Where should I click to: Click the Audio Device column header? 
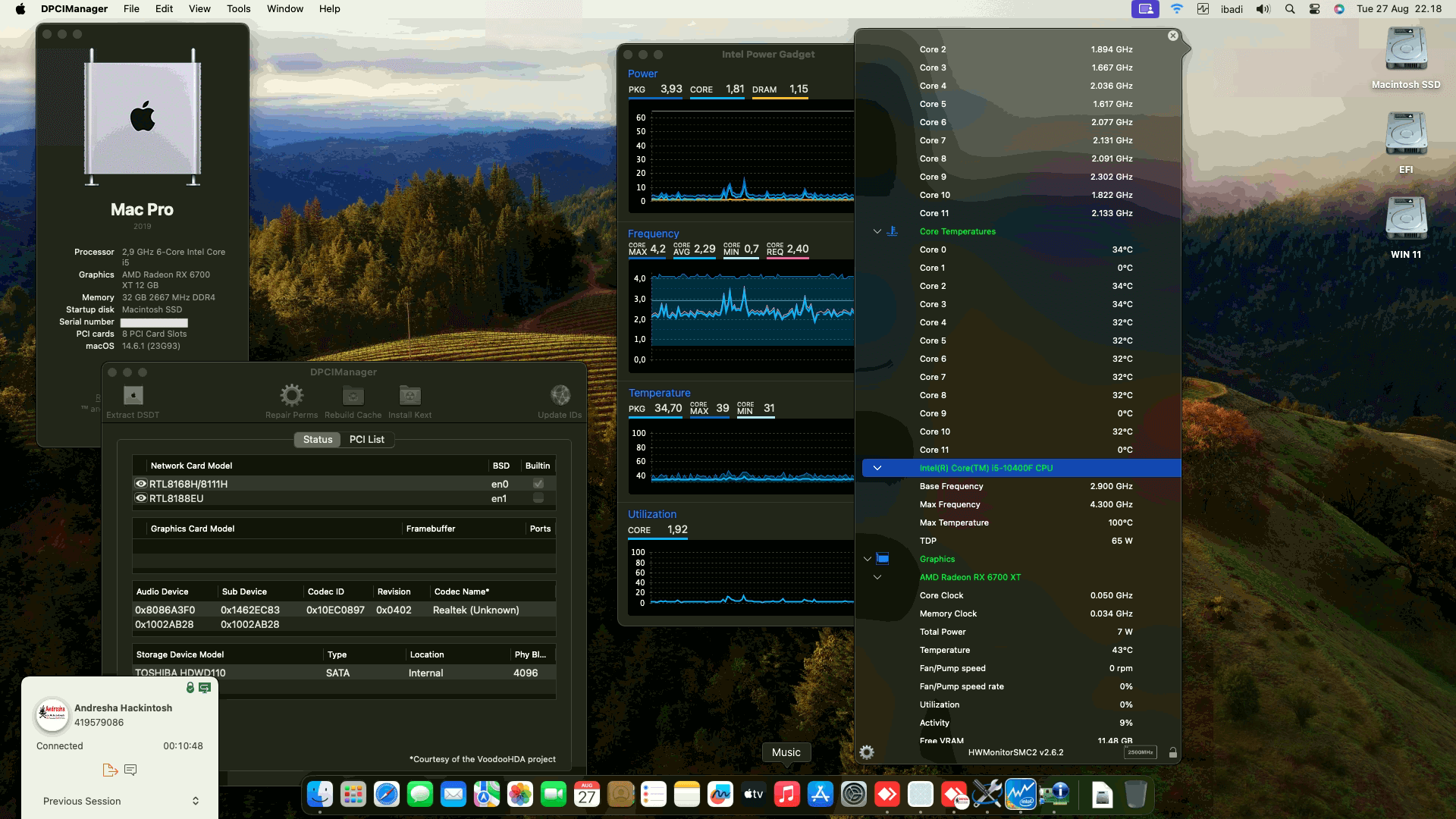click(175, 591)
